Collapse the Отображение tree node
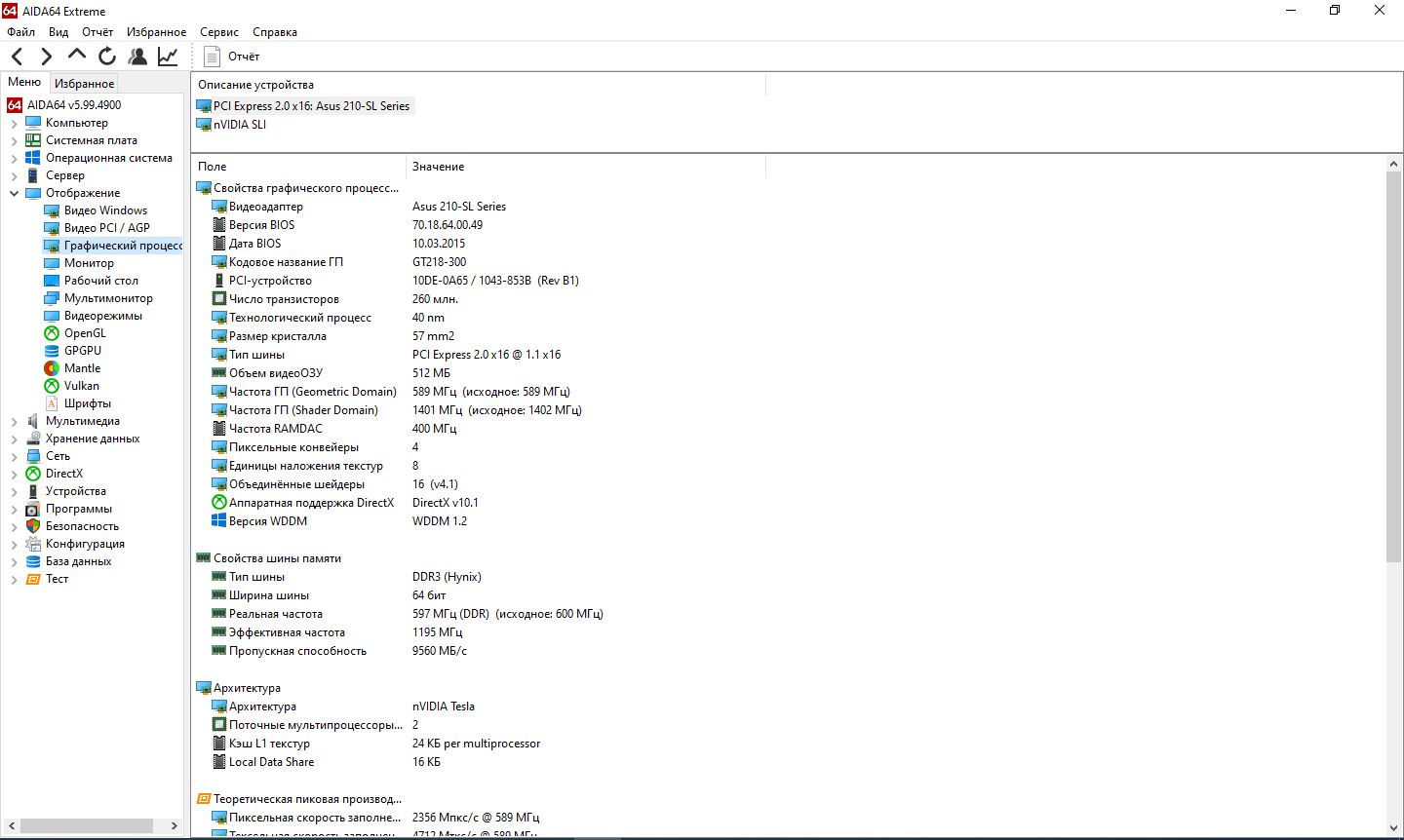1404x840 pixels. [14, 193]
